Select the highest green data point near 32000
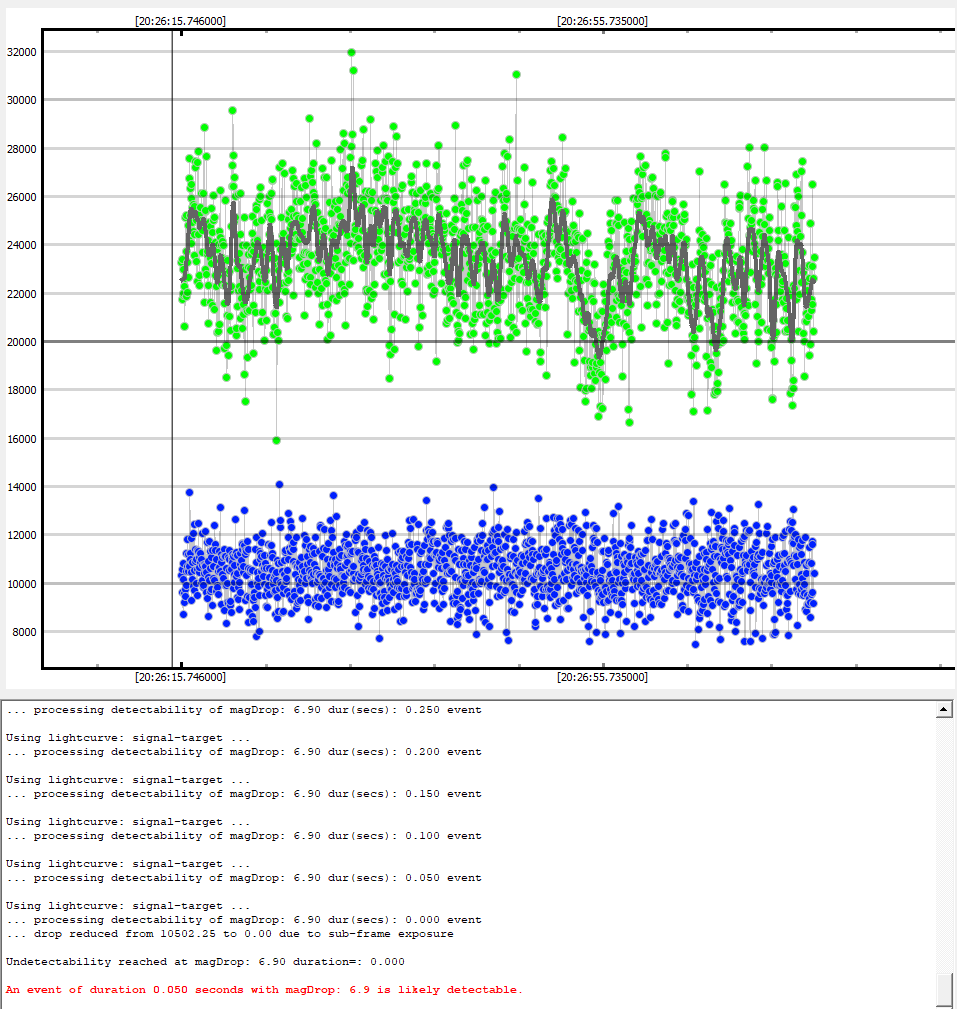Image resolution: width=957 pixels, height=1009 pixels. coord(351,52)
